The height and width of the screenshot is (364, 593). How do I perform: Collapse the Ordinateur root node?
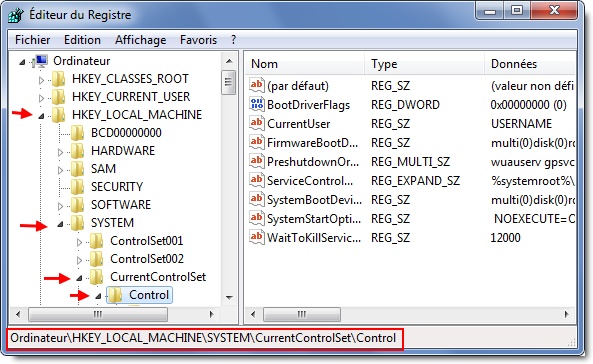point(22,62)
